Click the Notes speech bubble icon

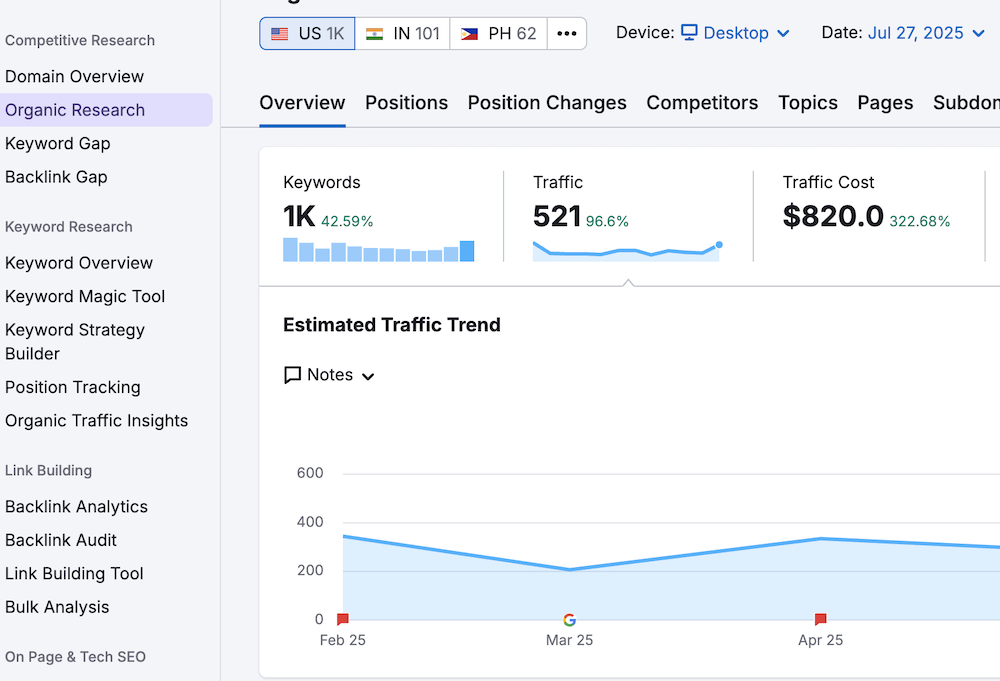292,375
